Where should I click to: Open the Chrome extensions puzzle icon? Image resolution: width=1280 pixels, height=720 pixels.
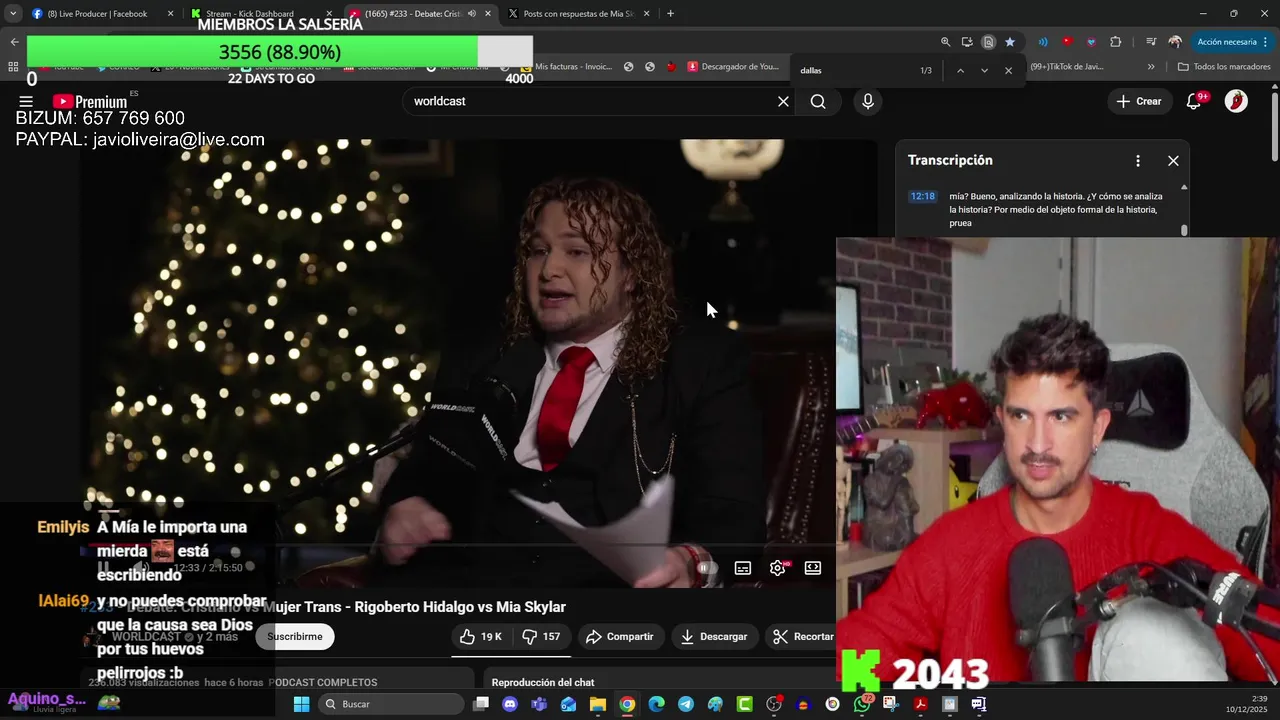[x=1116, y=42]
